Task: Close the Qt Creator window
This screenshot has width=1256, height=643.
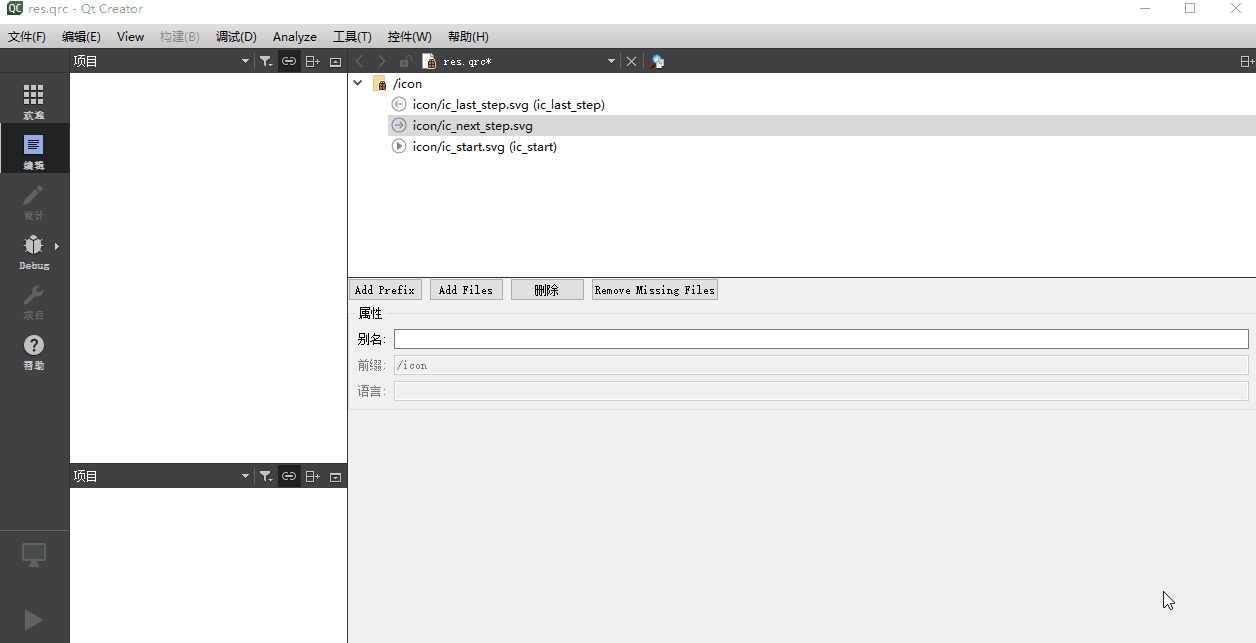Action: (1235, 9)
